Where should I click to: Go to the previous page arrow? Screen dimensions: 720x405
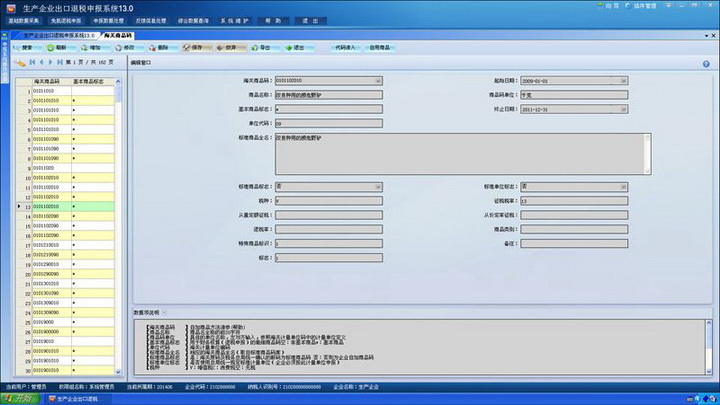(41, 62)
